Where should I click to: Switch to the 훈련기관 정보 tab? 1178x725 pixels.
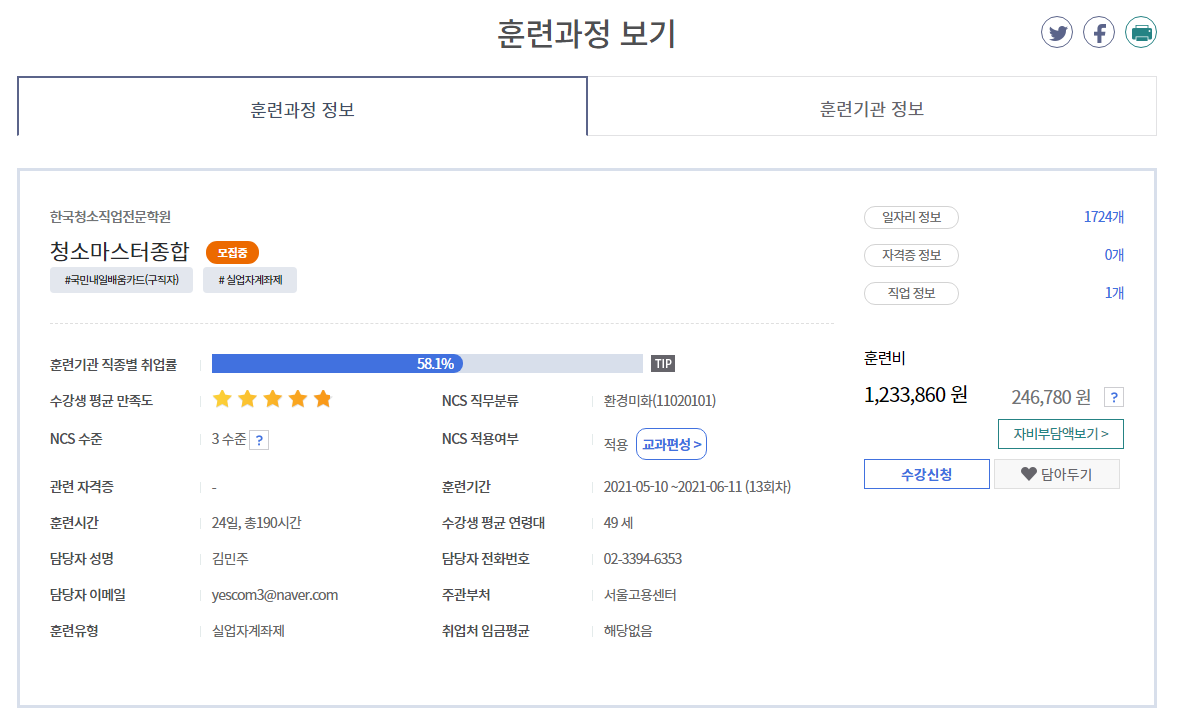tap(871, 107)
